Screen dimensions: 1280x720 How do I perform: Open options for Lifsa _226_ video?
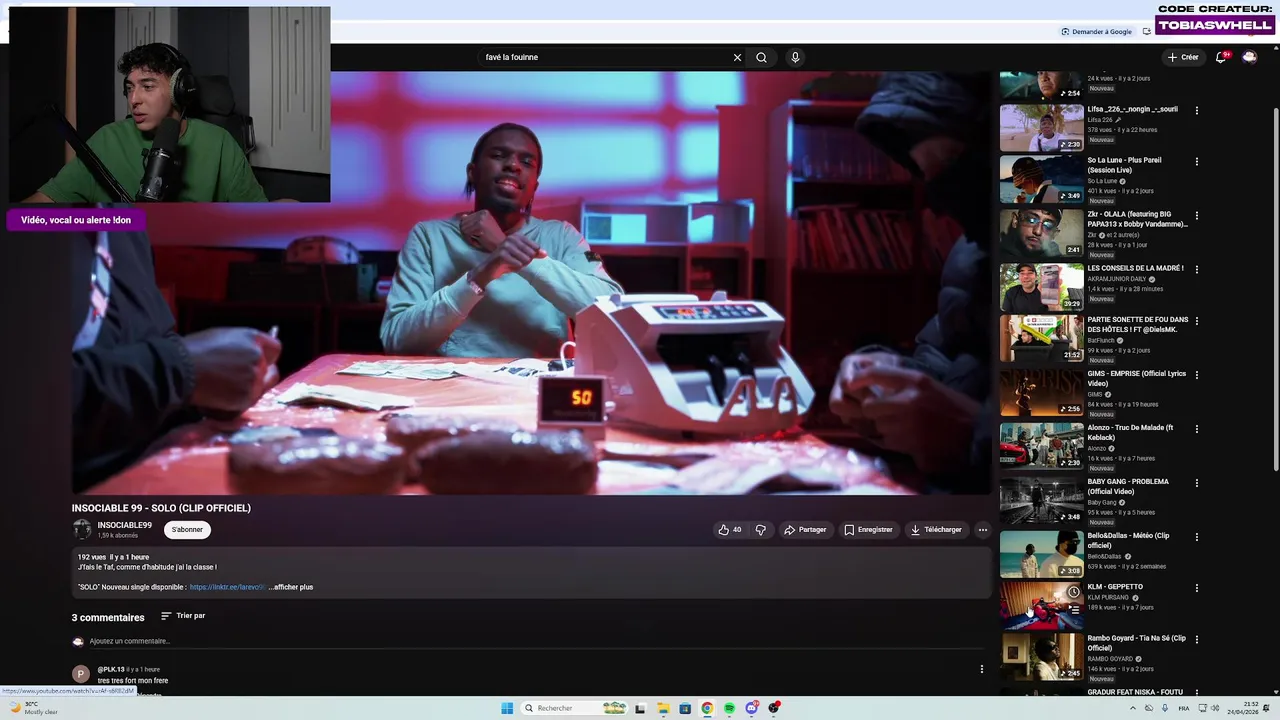[x=1196, y=111]
